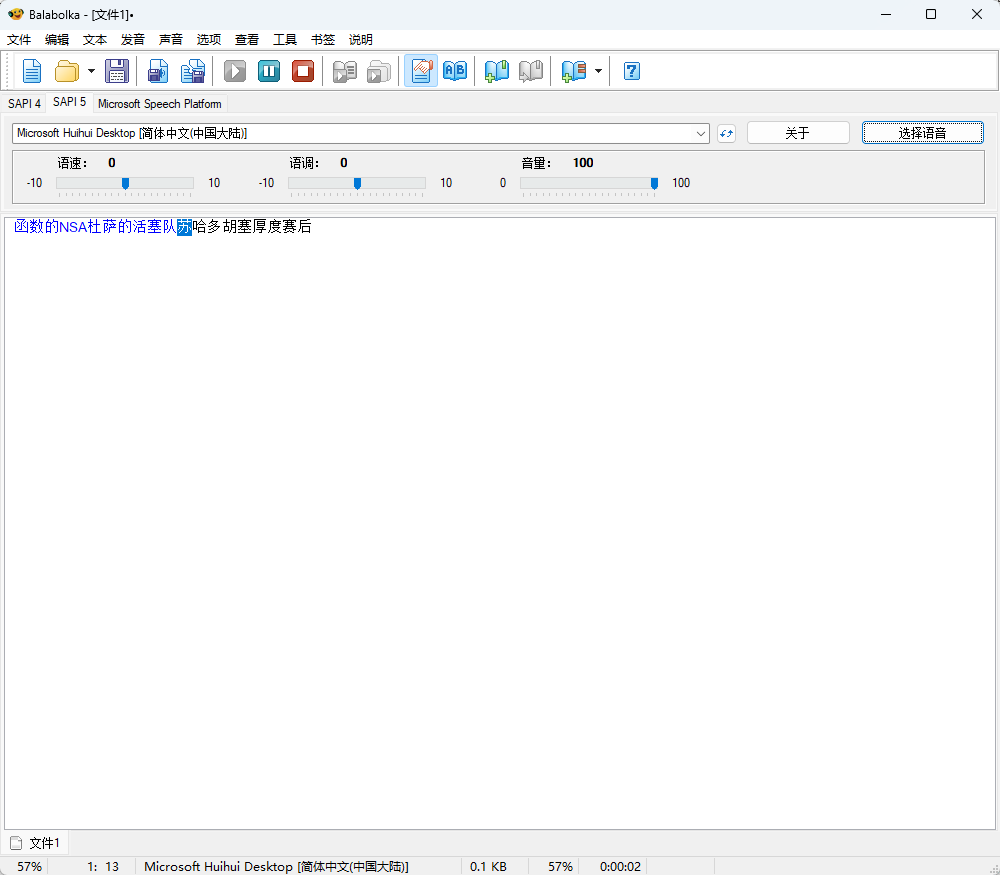The width and height of the screenshot is (1000, 875).
Task: Click the voice name in the status bar
Action: pyautogui.click(x=276, y=867)
